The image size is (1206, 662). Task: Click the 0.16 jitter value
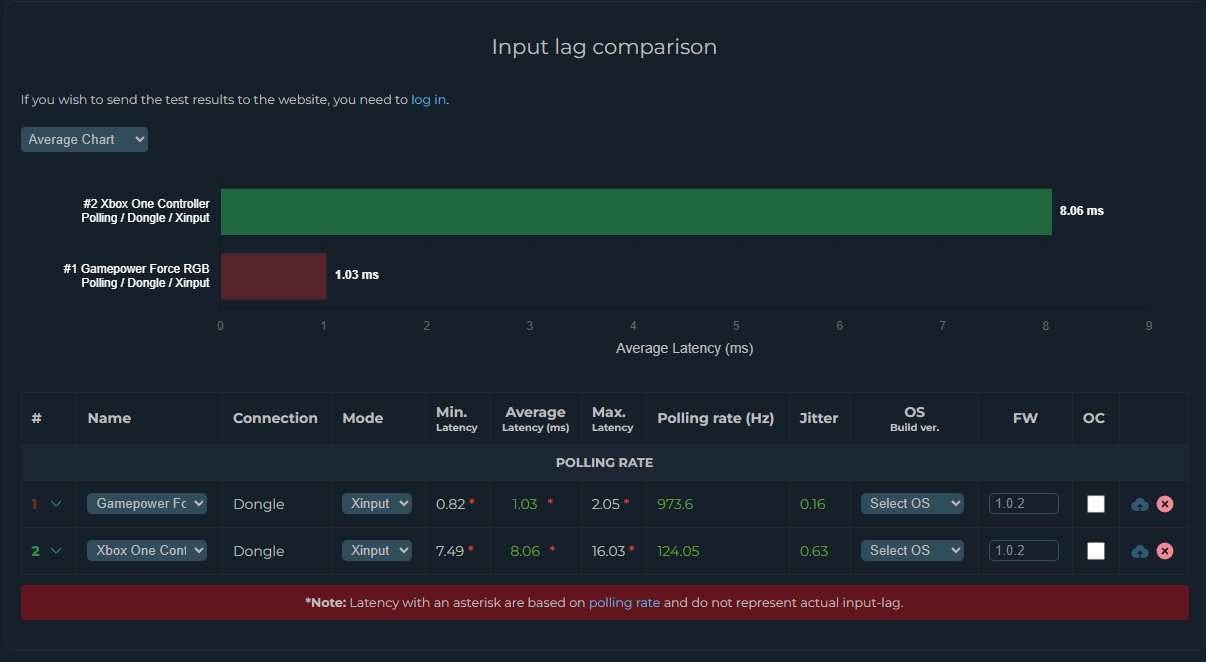coord(812,504)
